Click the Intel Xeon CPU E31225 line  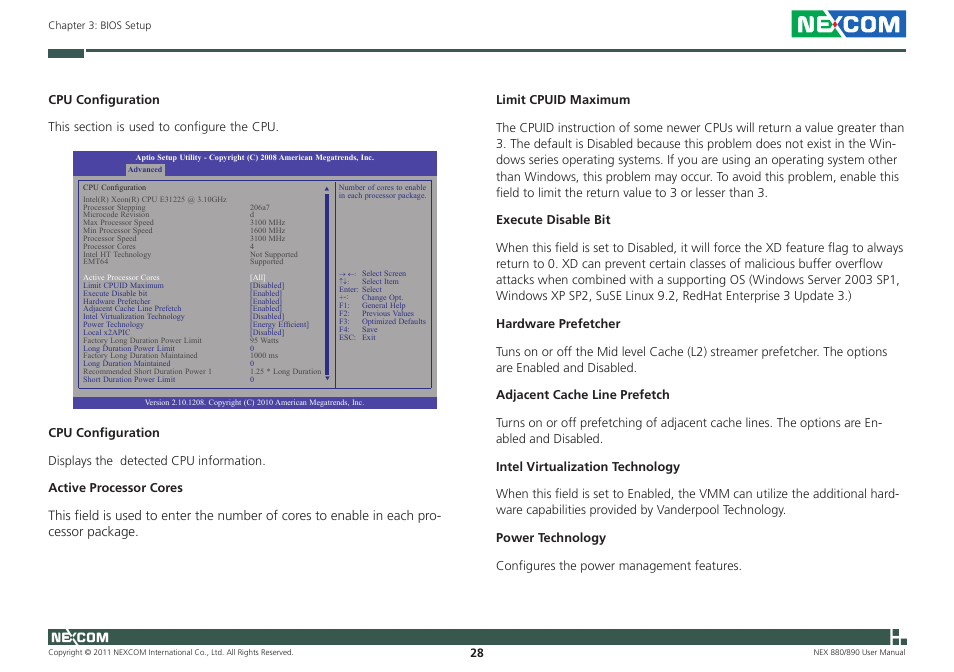click(155, 199)
